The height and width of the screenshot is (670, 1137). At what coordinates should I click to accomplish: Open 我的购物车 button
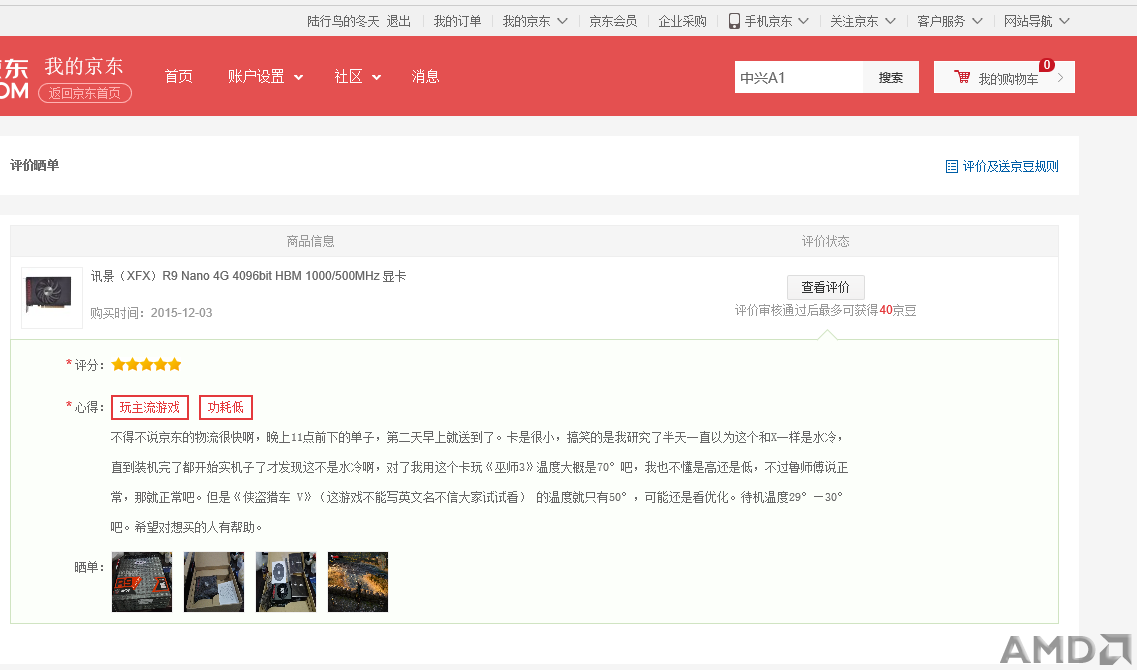click(1004, 78)
